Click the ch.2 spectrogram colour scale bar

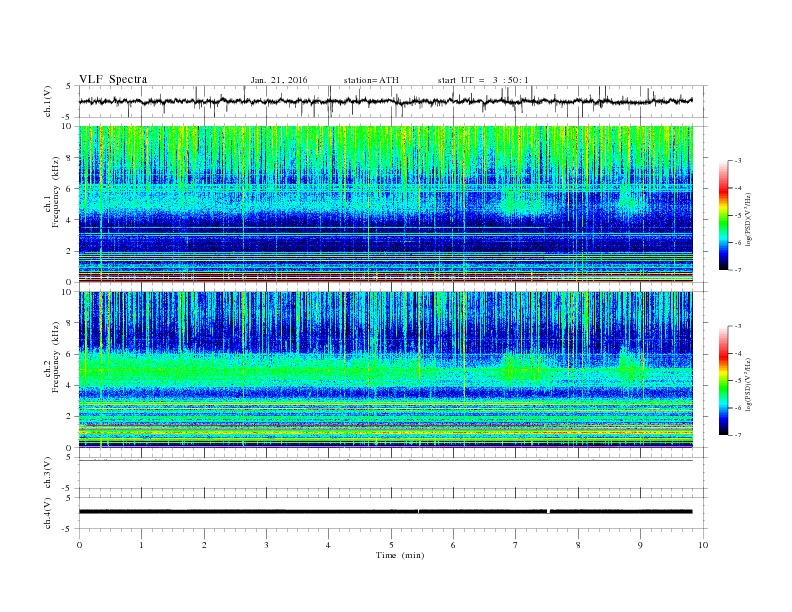723,381
